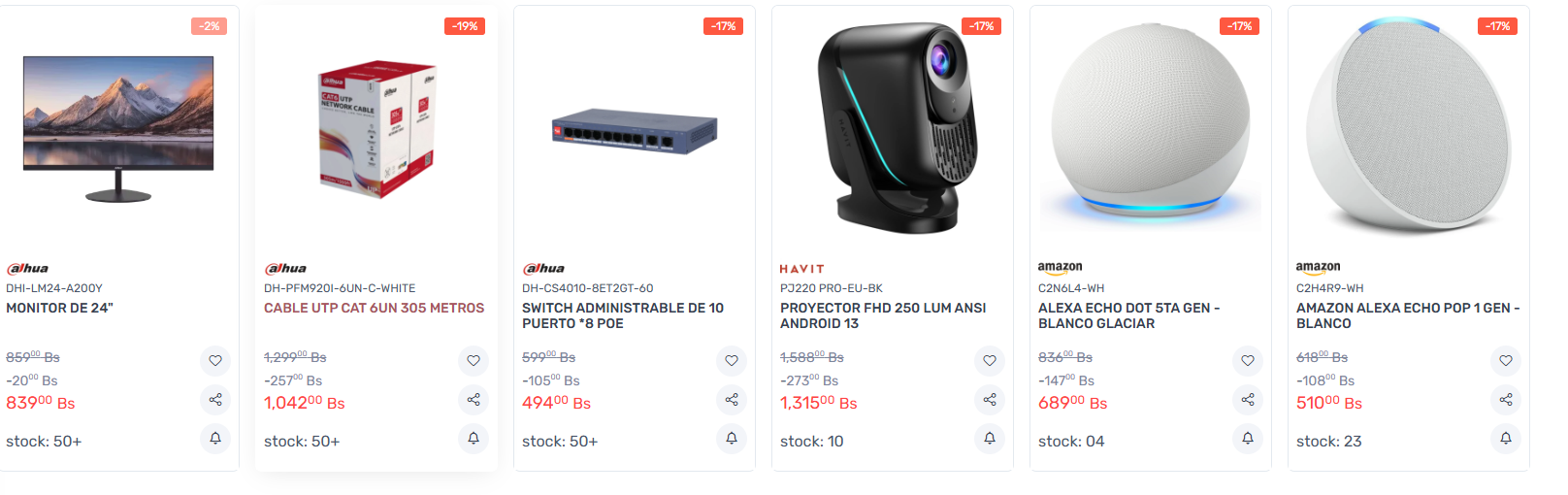This screenshot has height=495, width=1568.
Task: Click the Dahua monitor product image
Action: pyautogui.click(x=118, y=128)
